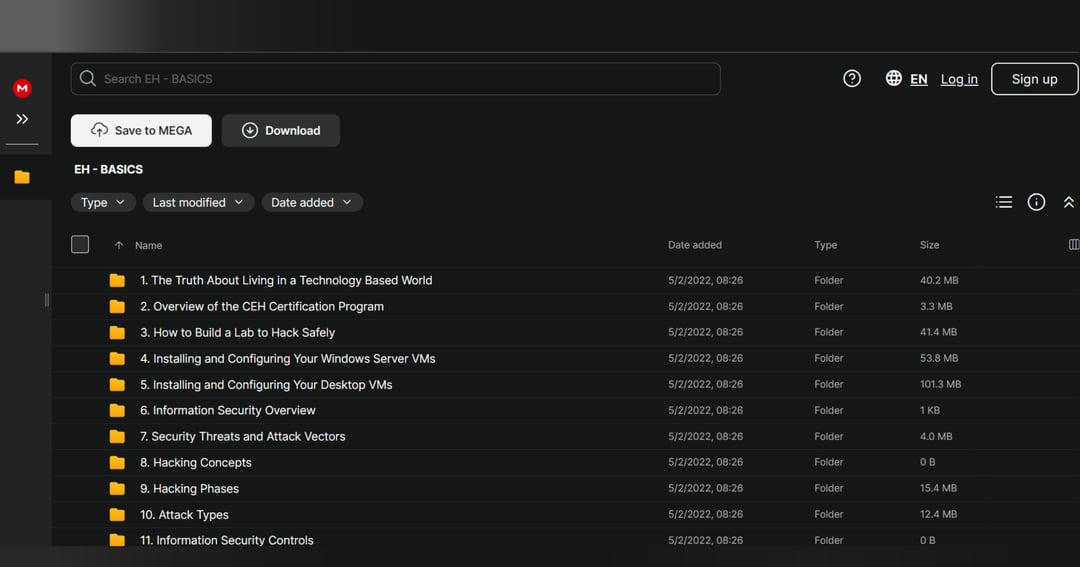Screen dimensions: 1080x567
Task: Open the Type filter dropdown
Action: click(103, 203)
